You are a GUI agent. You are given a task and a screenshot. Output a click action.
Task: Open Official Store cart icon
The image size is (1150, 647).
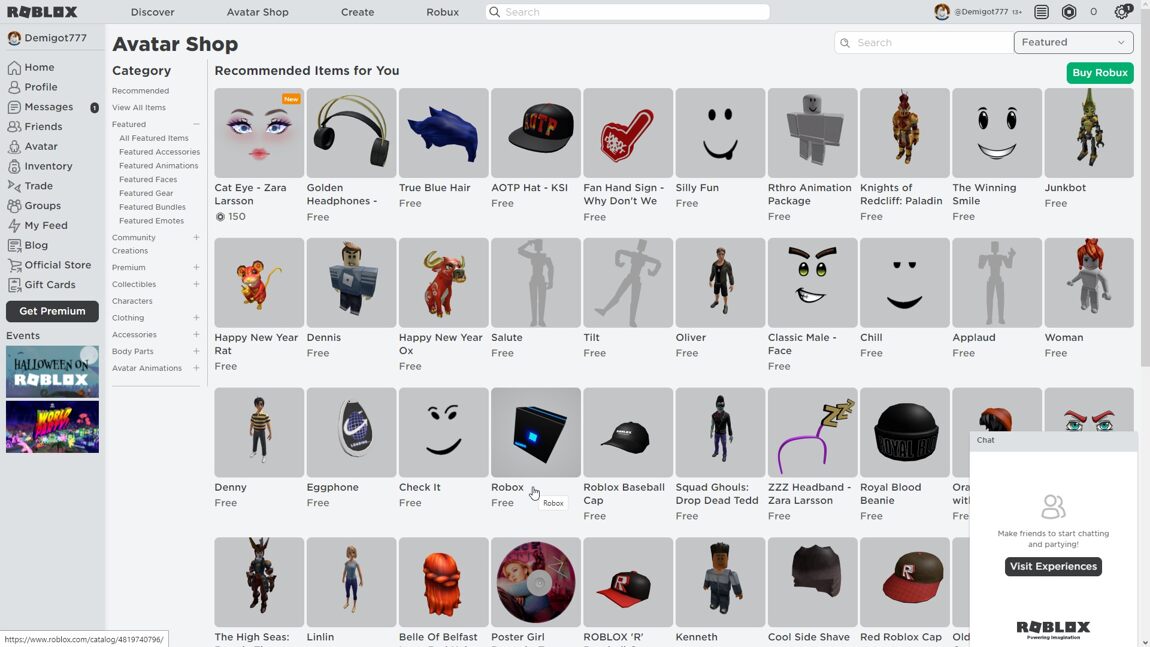coord(14,266)
